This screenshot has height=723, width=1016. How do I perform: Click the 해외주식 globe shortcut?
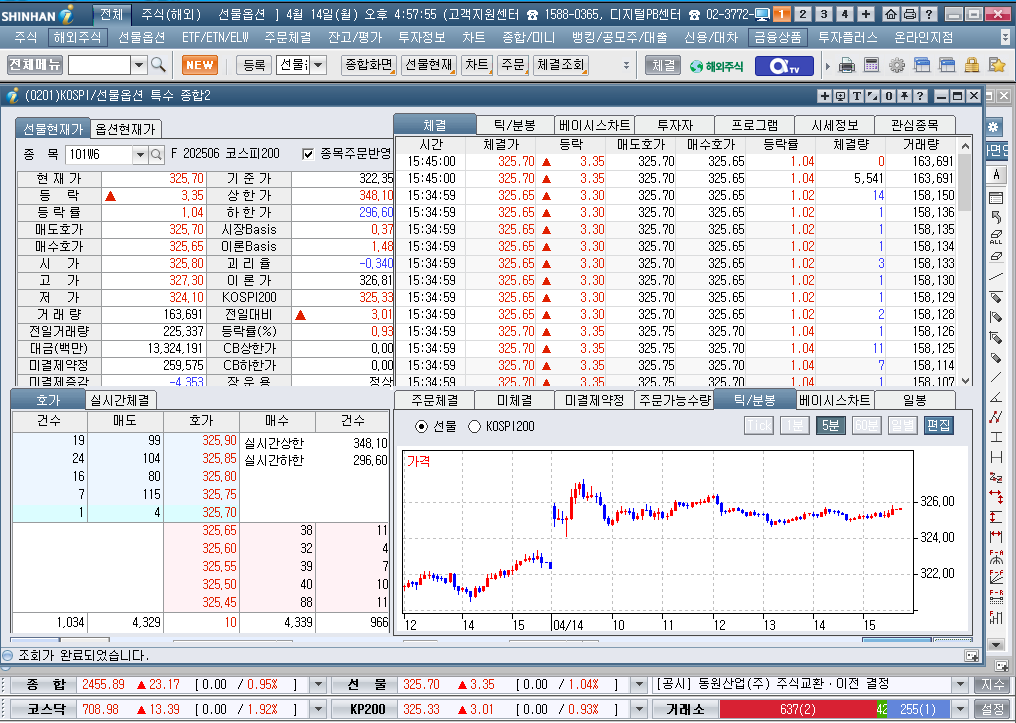point(716,66)
